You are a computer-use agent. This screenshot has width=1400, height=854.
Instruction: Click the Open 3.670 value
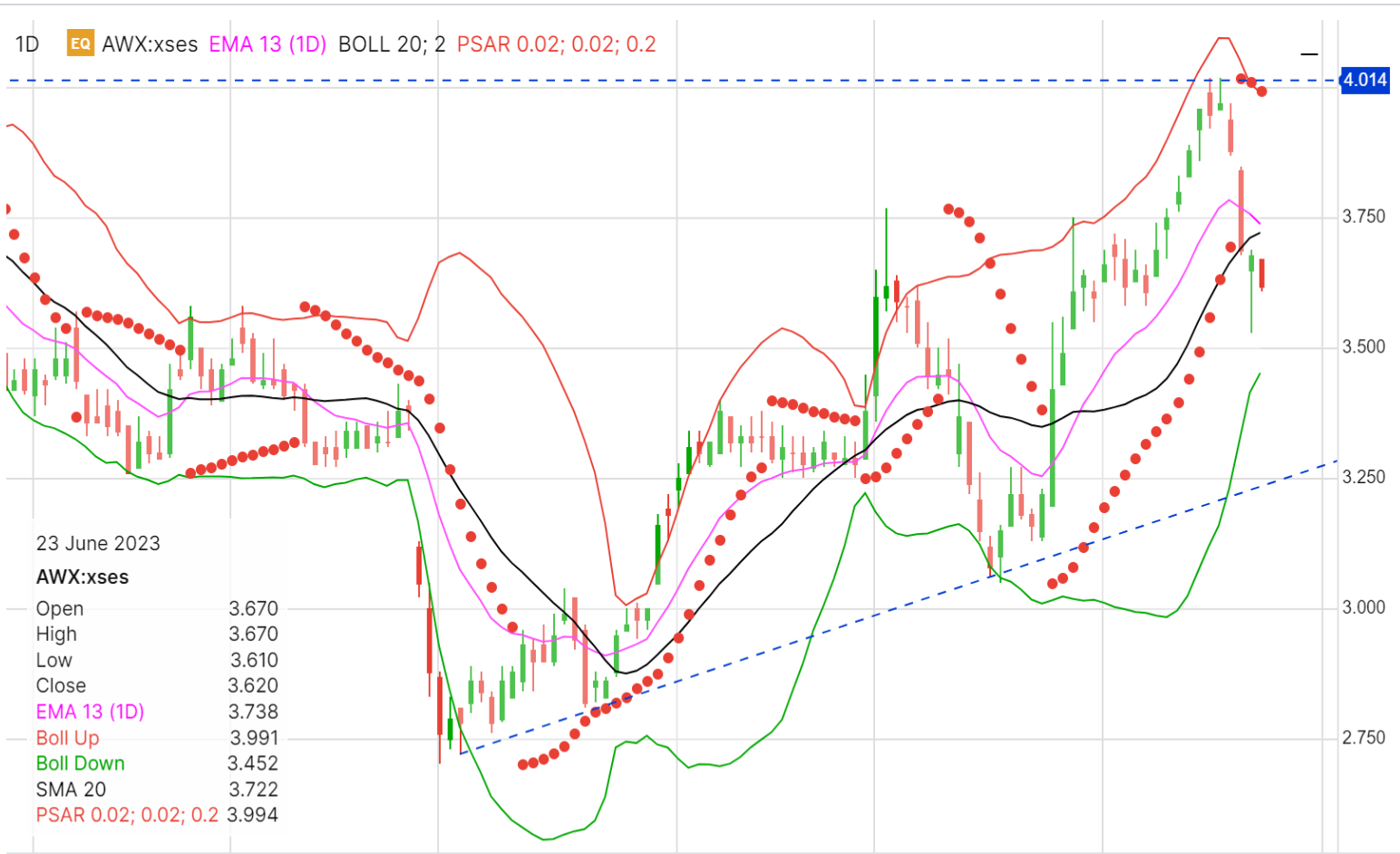click(253, 608)
